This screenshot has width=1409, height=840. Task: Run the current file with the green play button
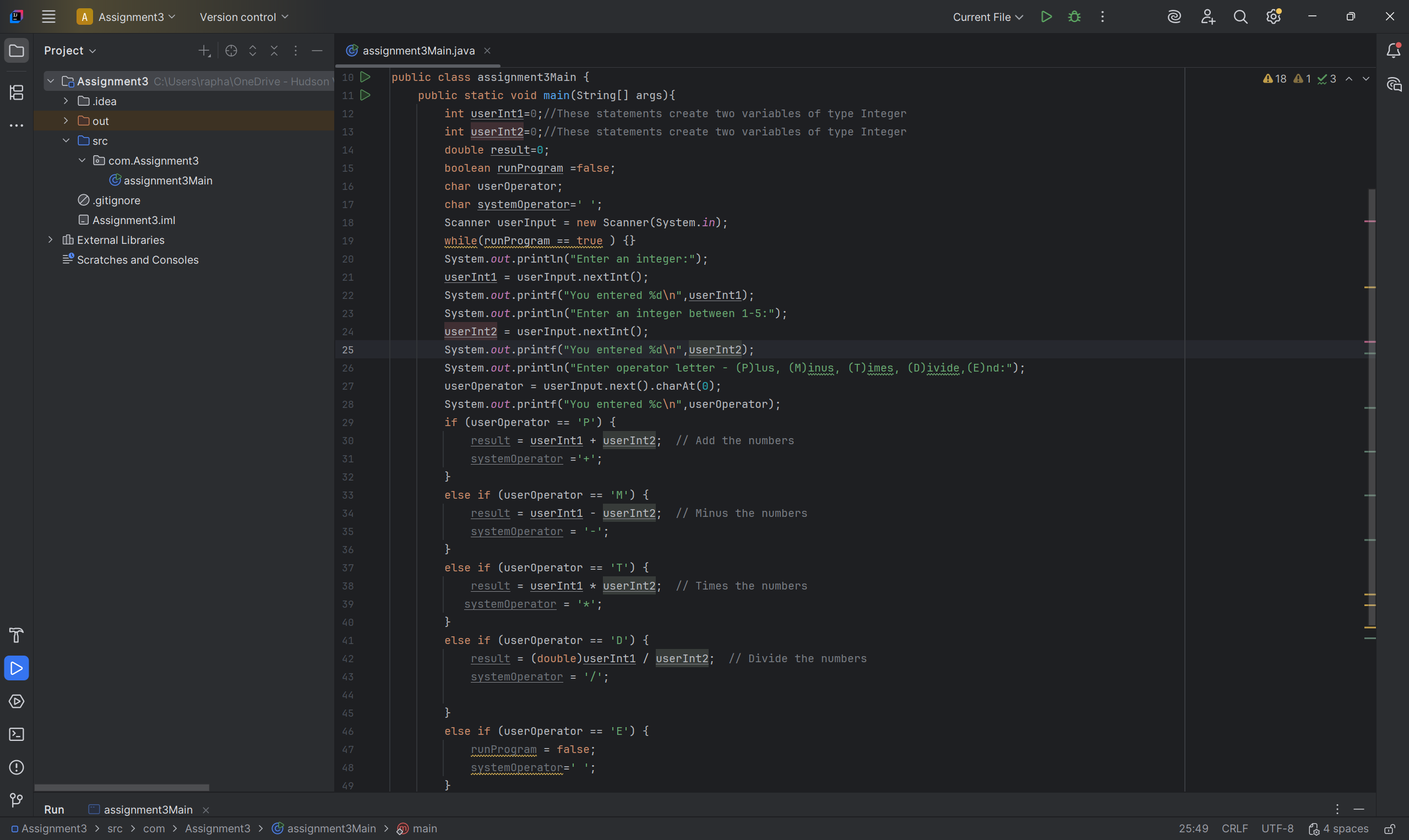click(1046, 17)
